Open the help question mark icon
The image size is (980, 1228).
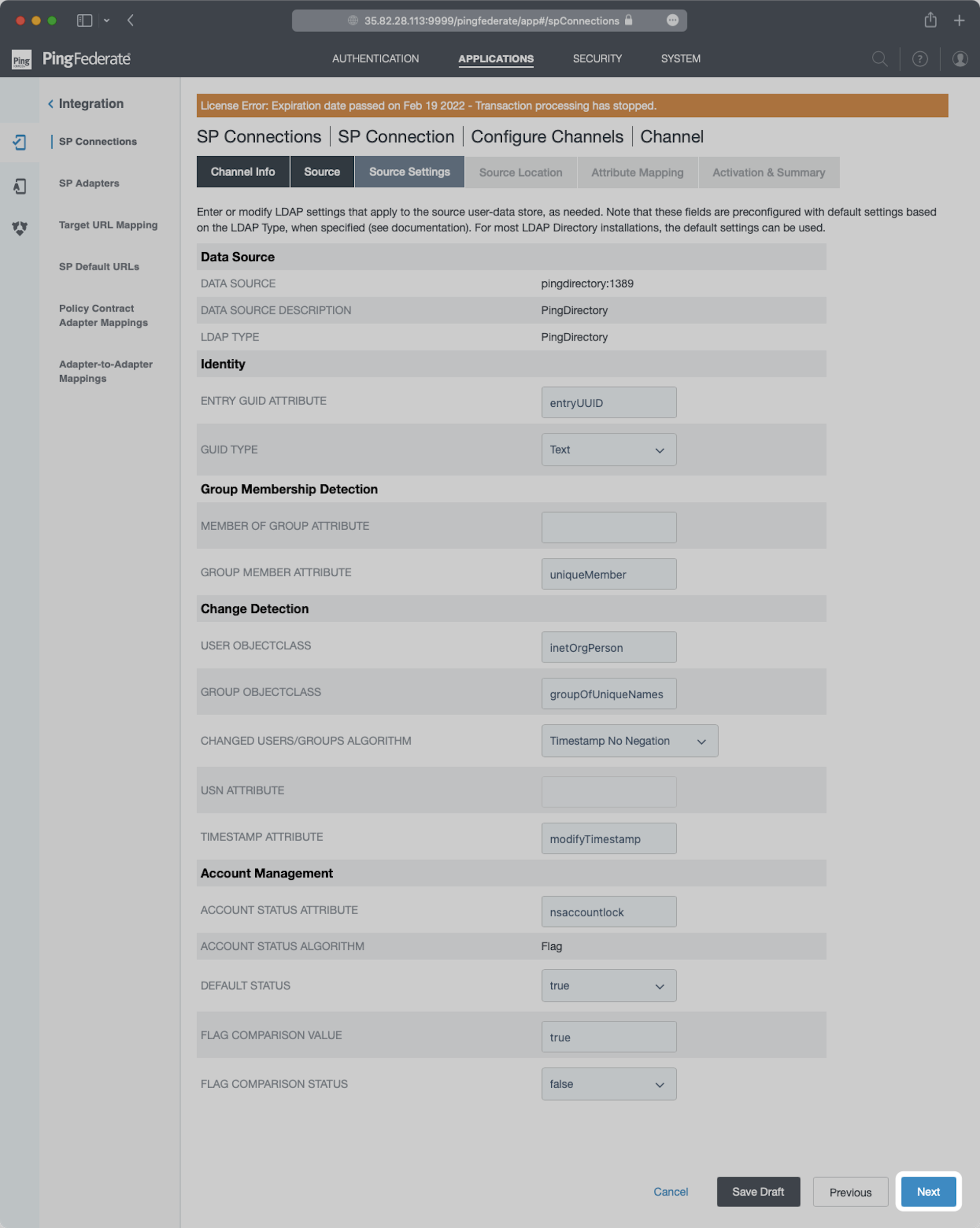[920, 59]
